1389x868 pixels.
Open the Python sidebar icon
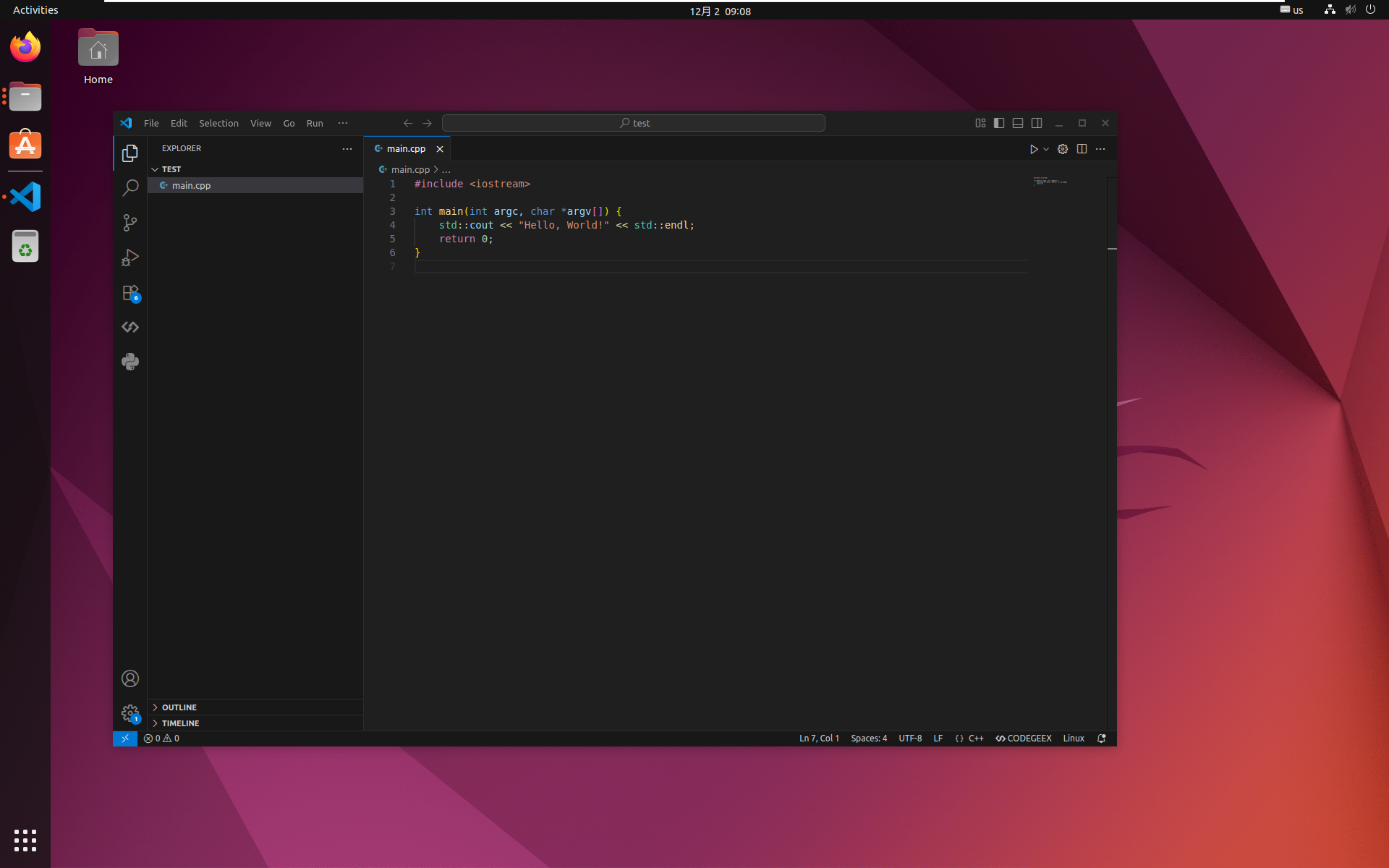click(130, 362)
